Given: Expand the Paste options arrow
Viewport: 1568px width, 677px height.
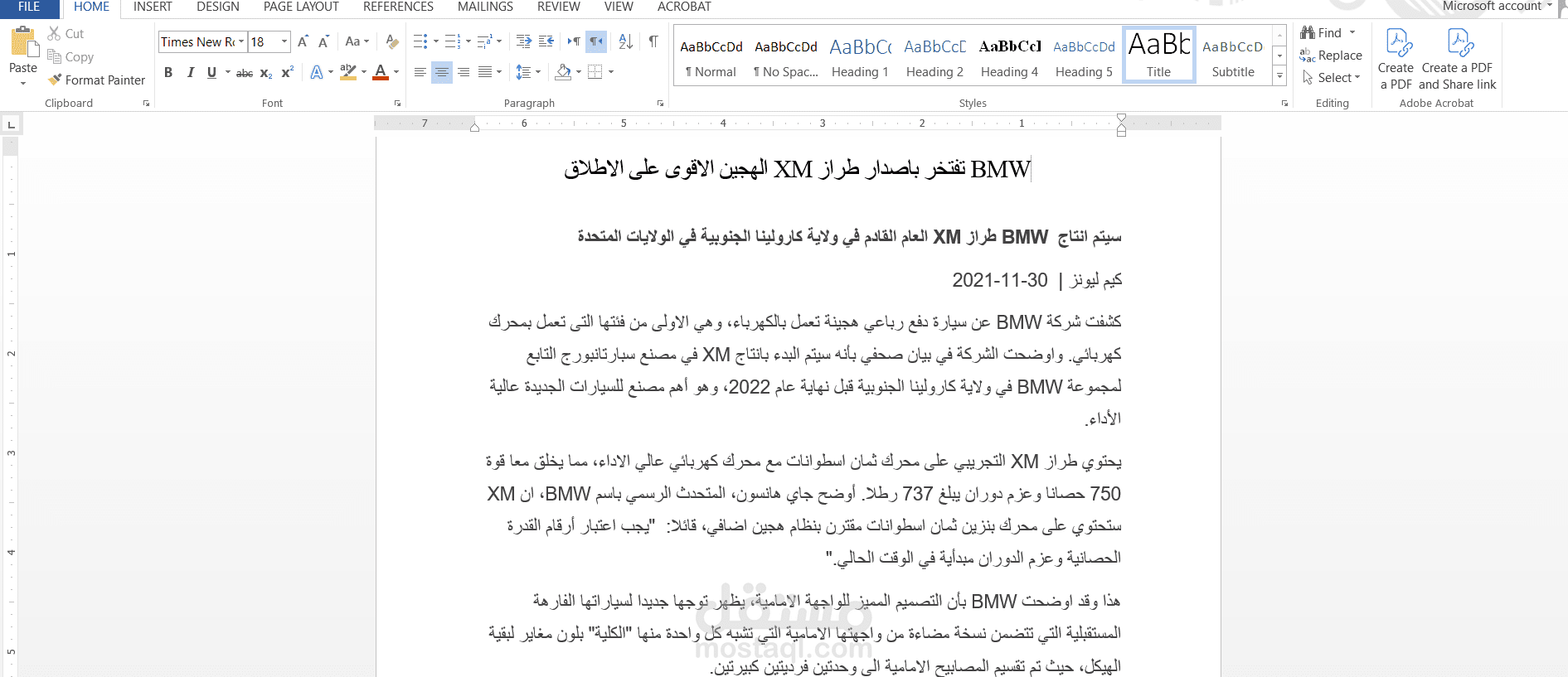Looking at the screenshot, I should pyautogui.click(x=23, y=83).
